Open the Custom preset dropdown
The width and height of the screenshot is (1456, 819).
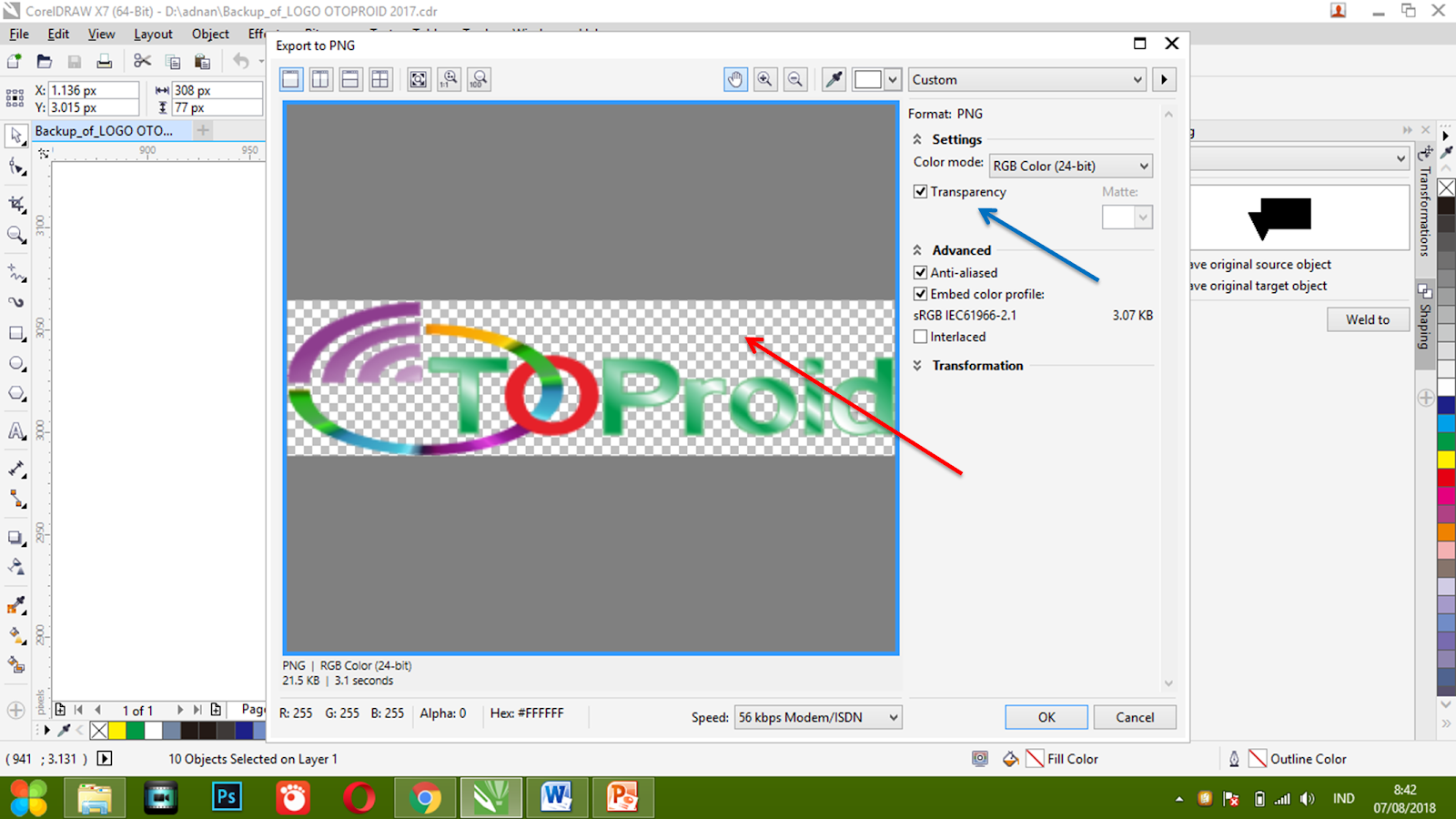1027,79
